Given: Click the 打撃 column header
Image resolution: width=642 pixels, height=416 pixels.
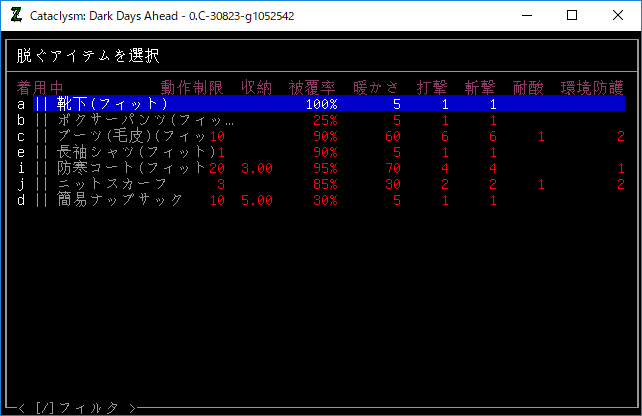Looking at the screenshot, I should [x=432, y=86].
